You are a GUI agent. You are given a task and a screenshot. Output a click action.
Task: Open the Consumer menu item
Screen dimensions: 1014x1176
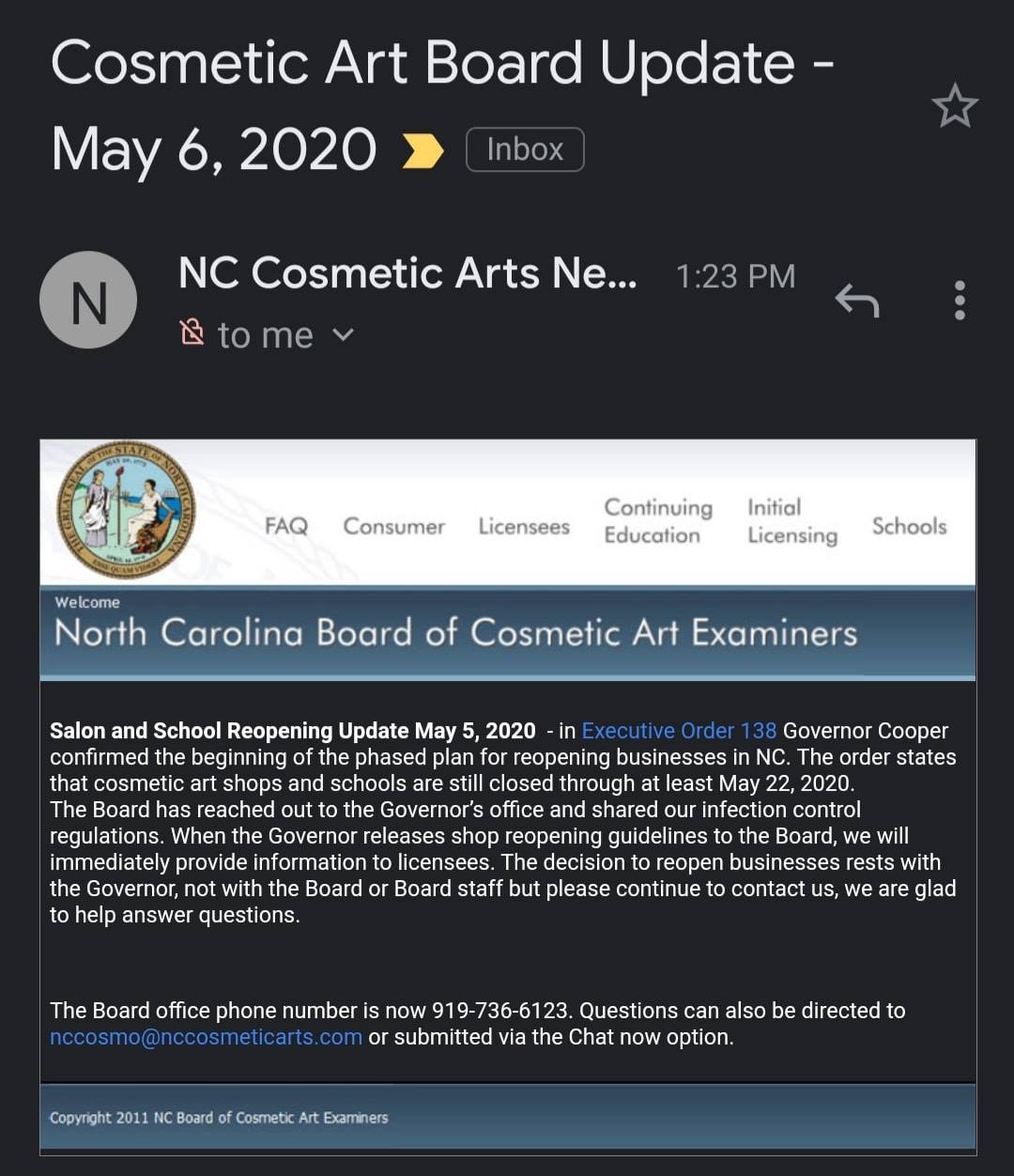pos(393,526)
